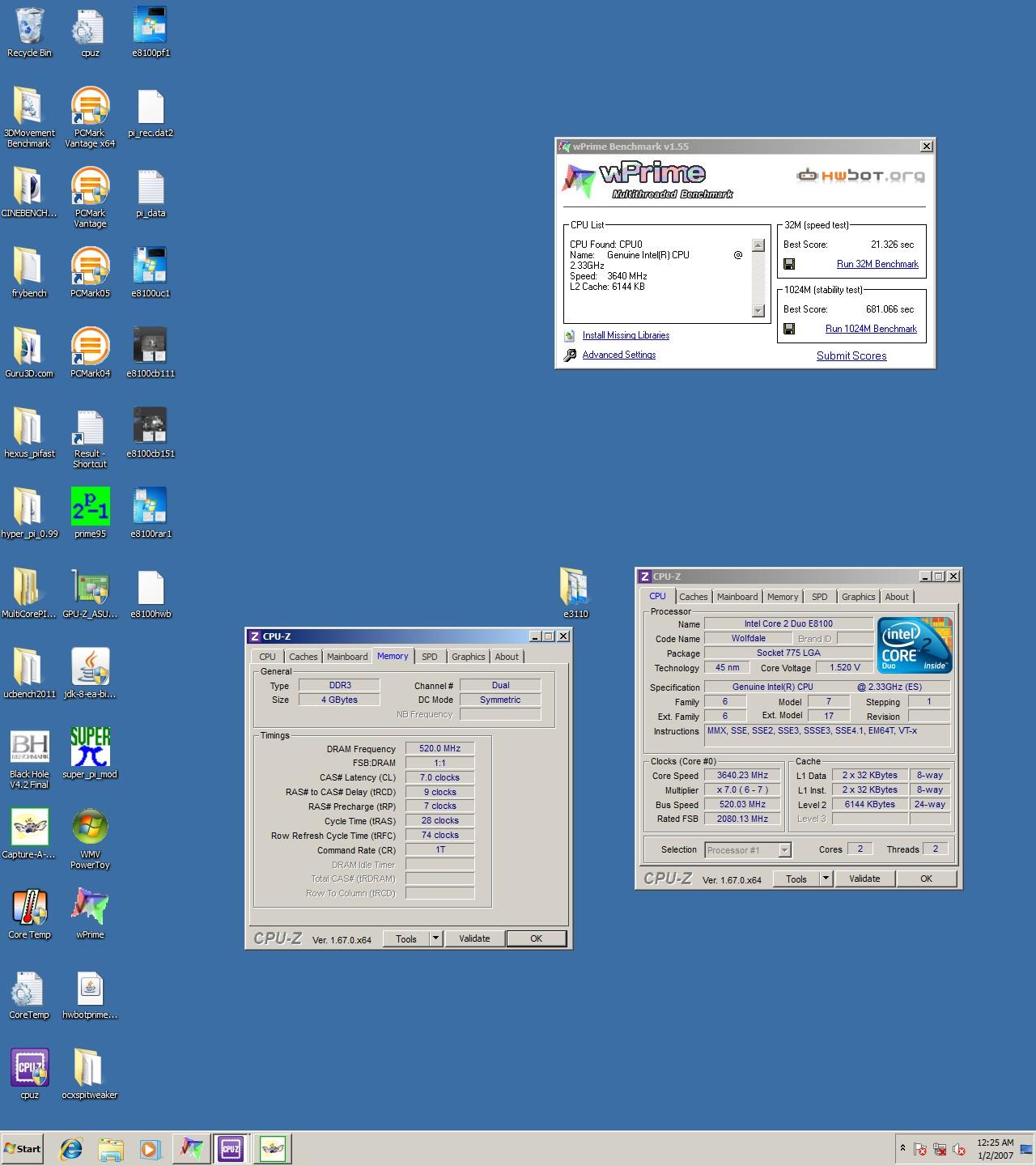Viewport: 1036px width, 1166px height.
Task: Open the CINEBENCH folder icon
Action: [x=29, y=193]
